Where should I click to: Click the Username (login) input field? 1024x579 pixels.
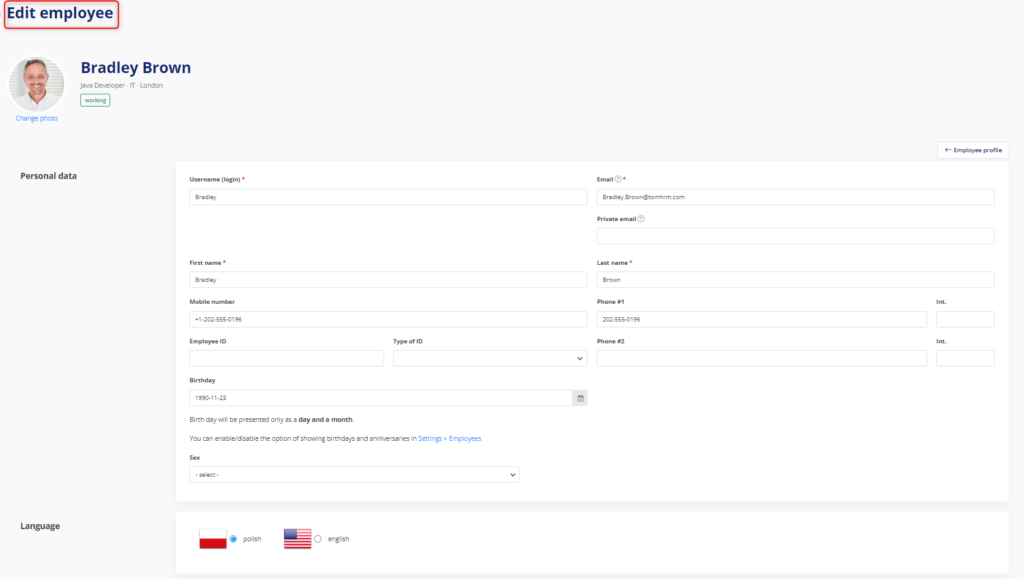(x=388, y=197)
